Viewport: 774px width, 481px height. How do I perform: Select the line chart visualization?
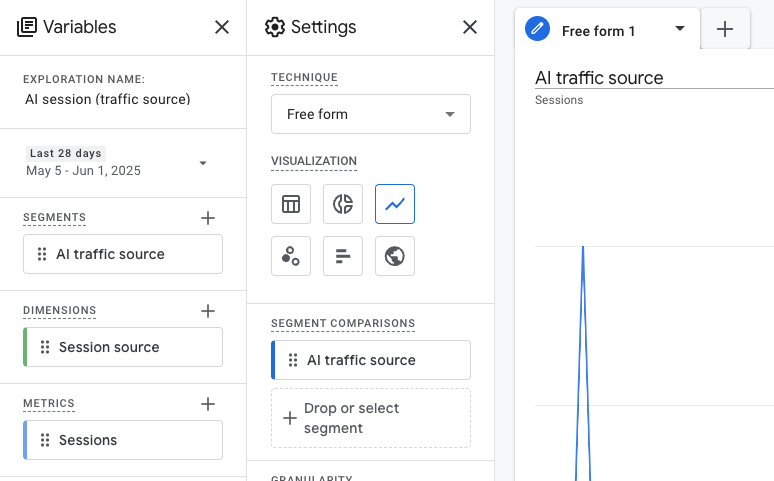tap(395, 204)
